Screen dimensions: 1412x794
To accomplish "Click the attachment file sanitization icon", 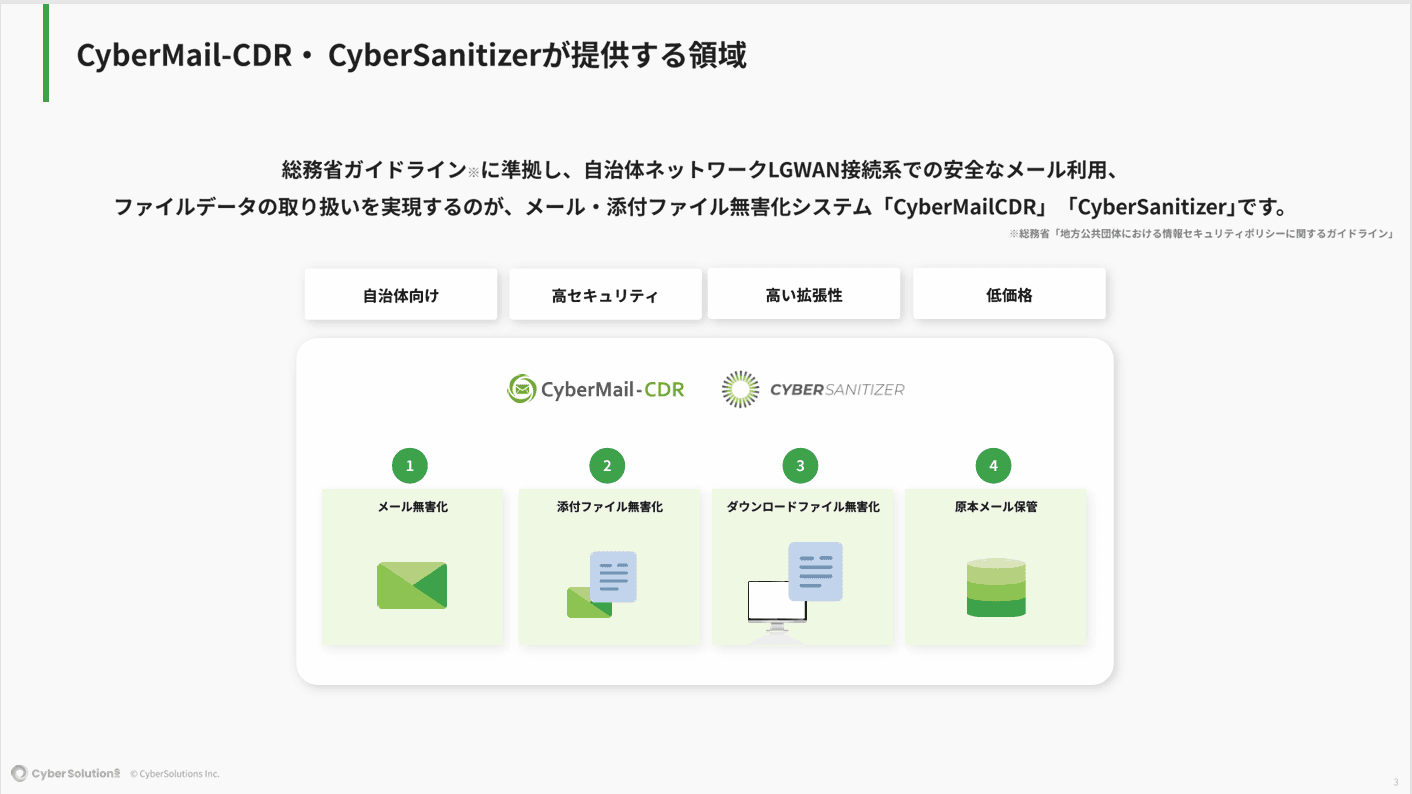I will [601, 585].
